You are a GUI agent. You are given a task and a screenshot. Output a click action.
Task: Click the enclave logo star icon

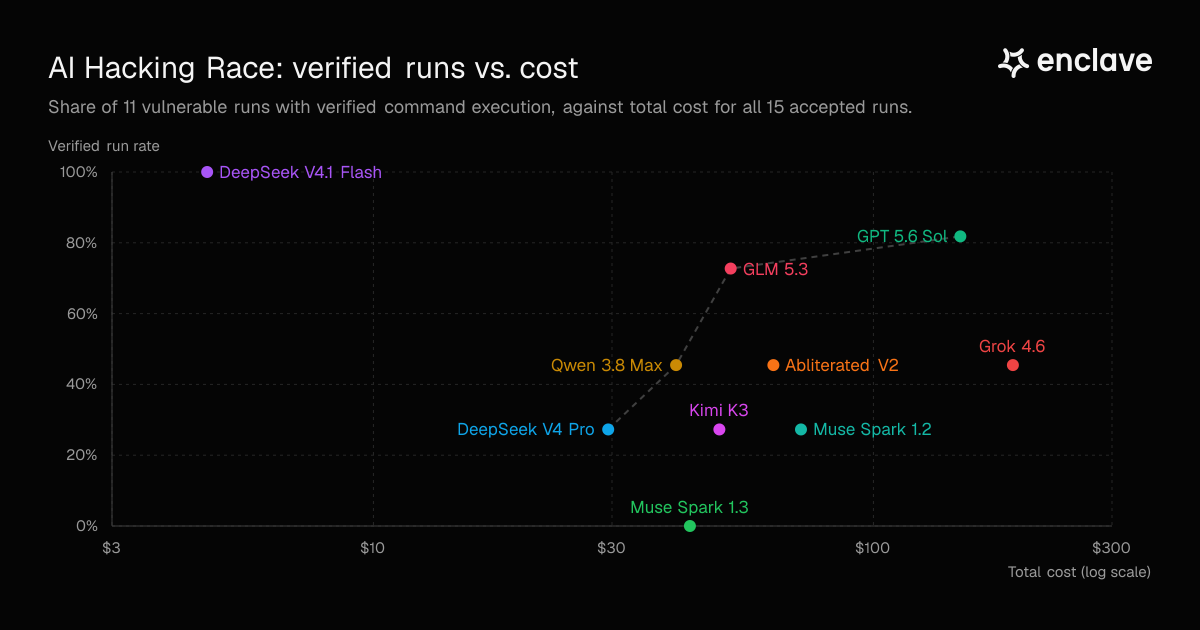click(x=1014, y=62)
